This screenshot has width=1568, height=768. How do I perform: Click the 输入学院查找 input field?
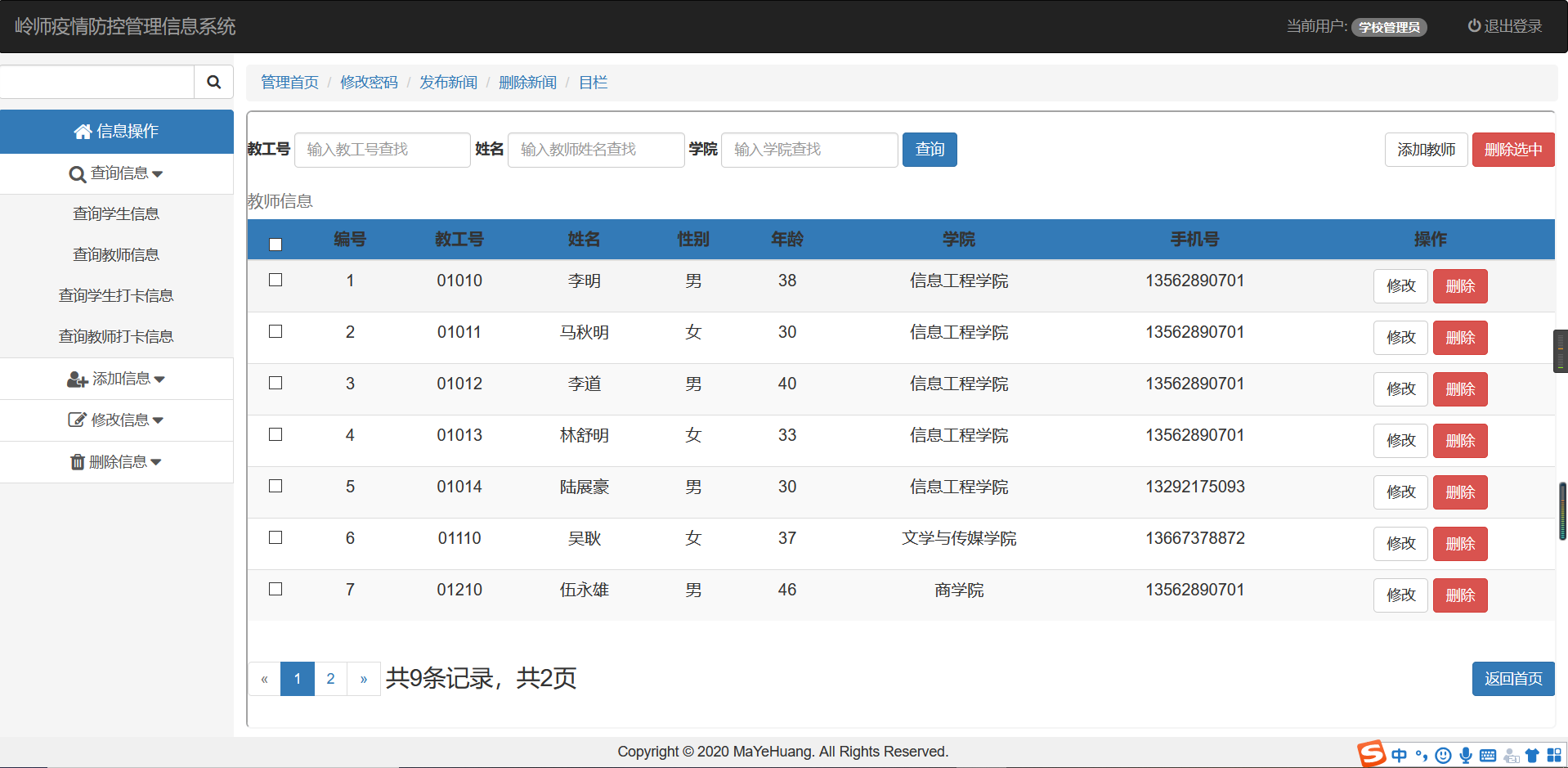coord(809,150)
